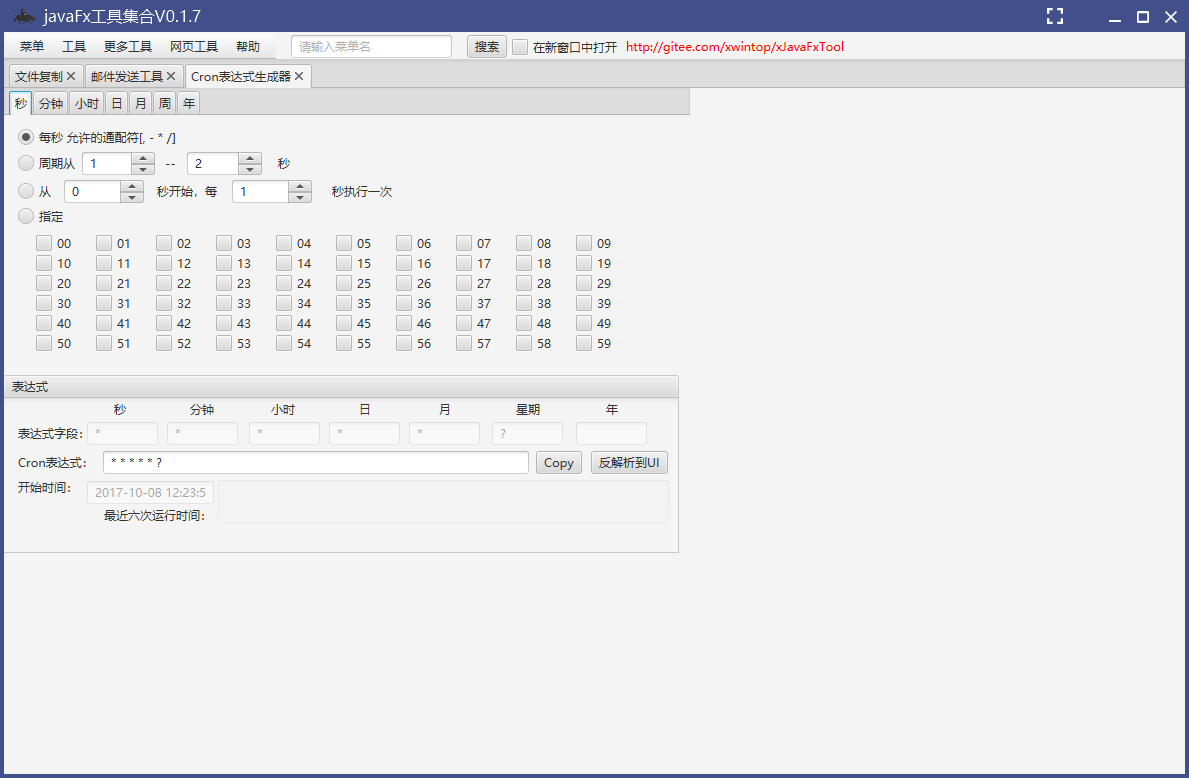The image size is (1189, 778).
Task: Check the 45 second checkbox
Action: click(344, 323)
